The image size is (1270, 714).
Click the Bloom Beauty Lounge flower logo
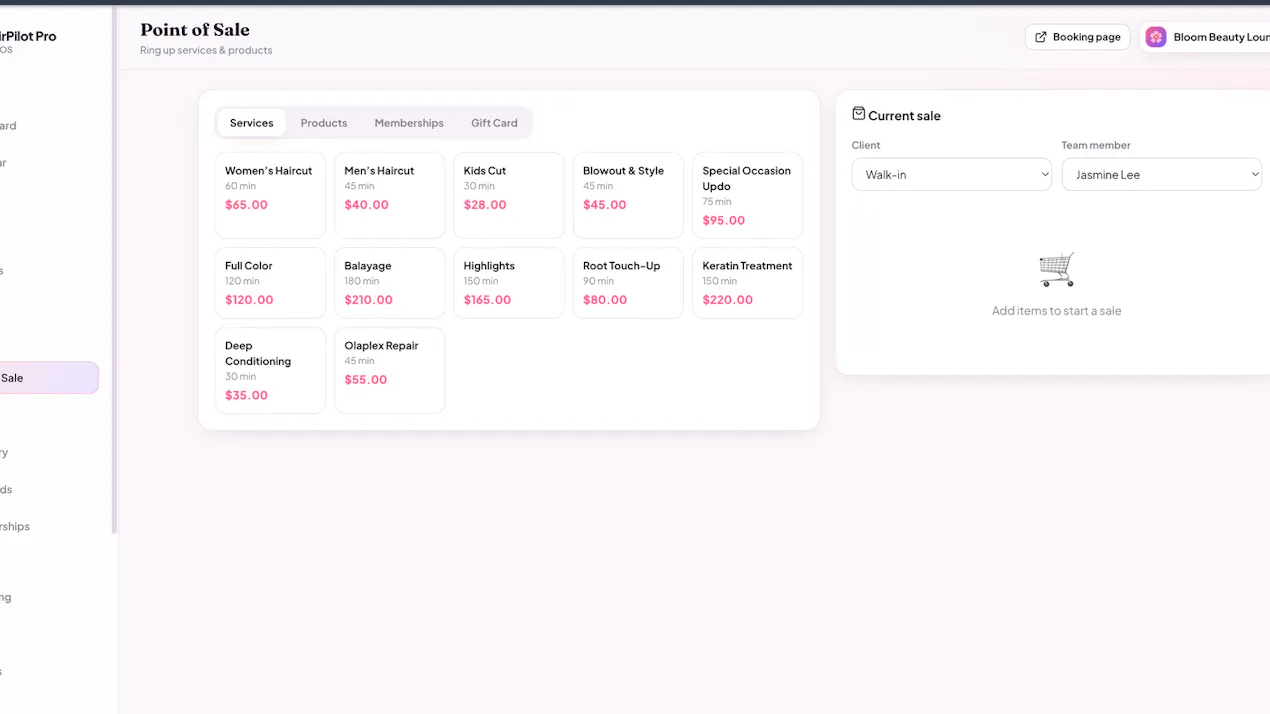coord(1156,37)
